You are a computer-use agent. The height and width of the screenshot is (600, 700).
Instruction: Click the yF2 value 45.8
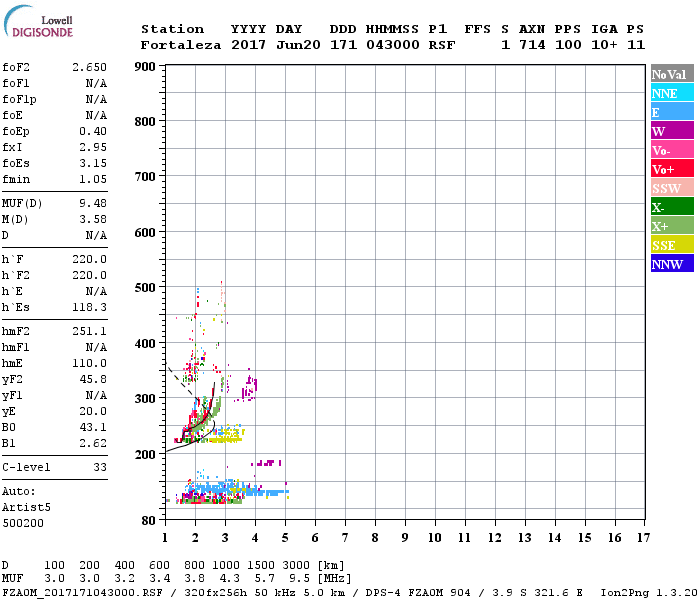click(93, 379)
